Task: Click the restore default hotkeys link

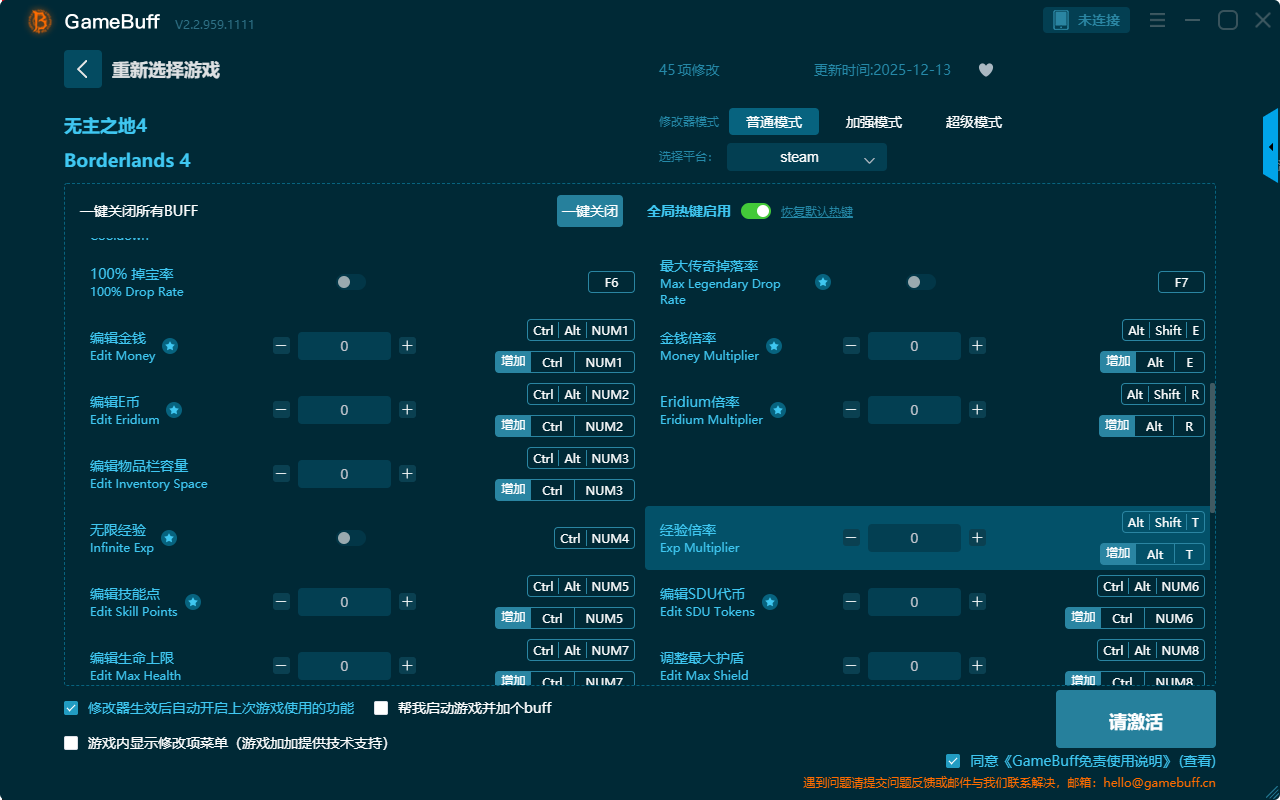Action: coord(816,212)
